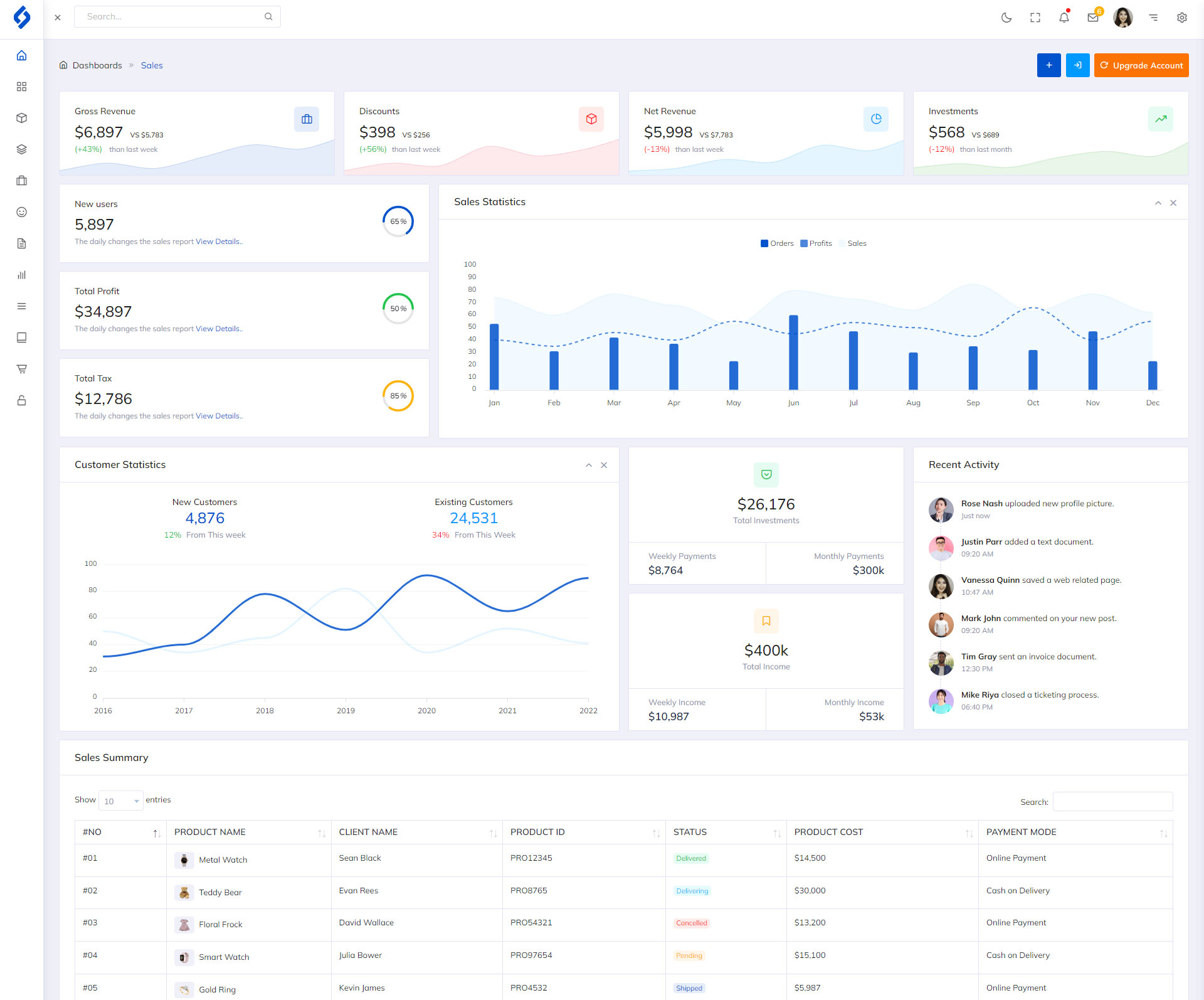Open settings gear in header

[1182, 18]
